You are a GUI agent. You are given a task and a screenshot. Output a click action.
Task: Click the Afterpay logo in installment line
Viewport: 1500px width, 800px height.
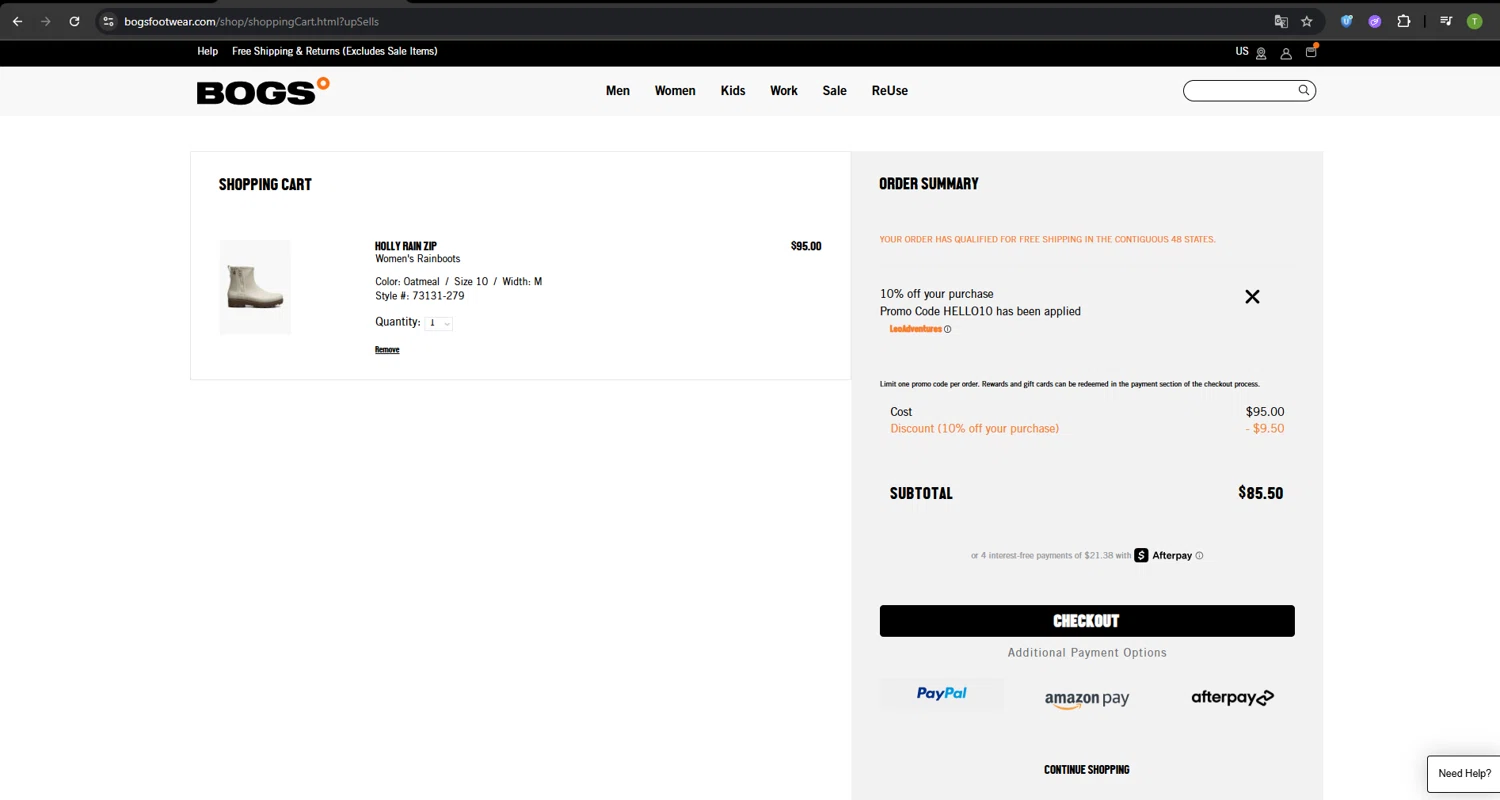point(1163,555)
